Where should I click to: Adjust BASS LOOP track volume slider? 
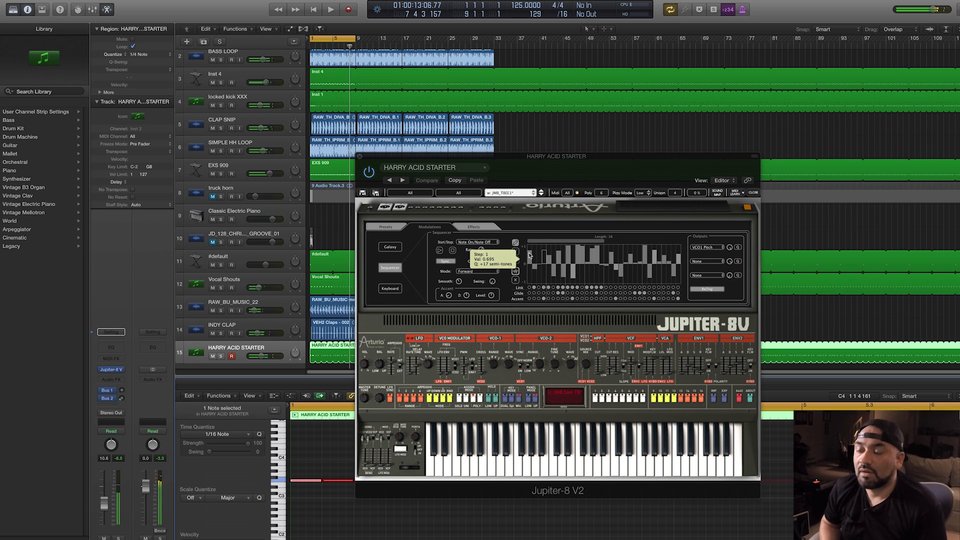pyautogui.click(x=264, y=59)
